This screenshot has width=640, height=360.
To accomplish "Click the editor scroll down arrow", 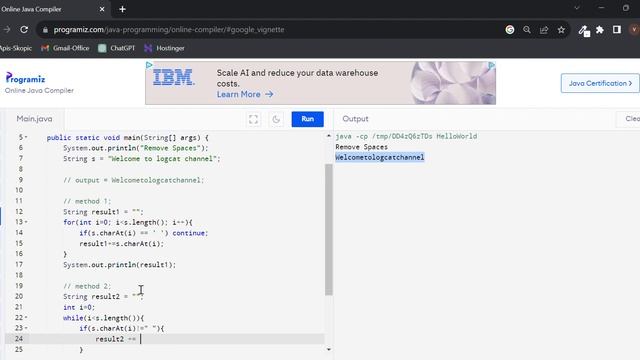I will click(x=329, y=349).
